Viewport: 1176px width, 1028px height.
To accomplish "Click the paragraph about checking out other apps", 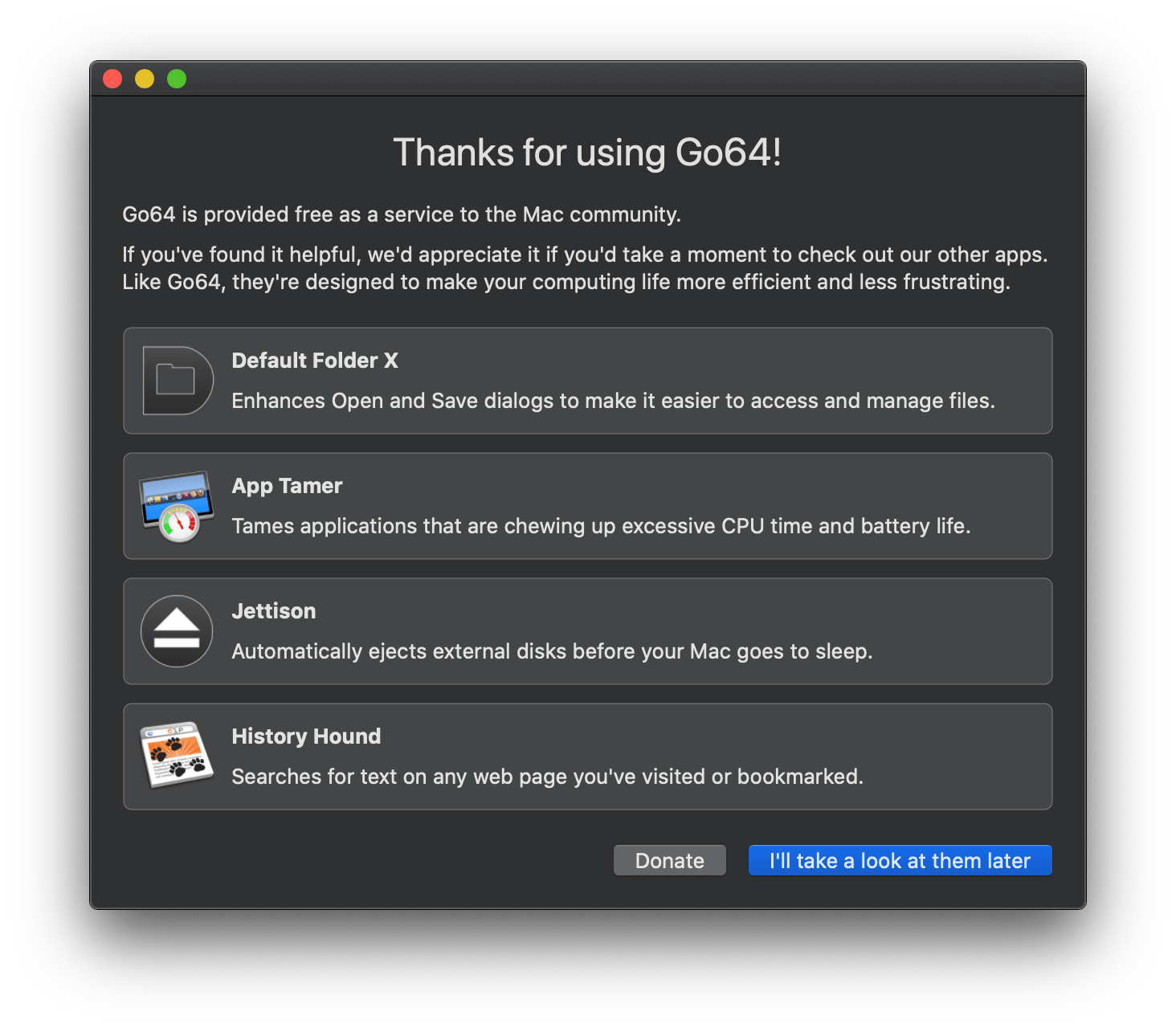I will coord(585,268).
